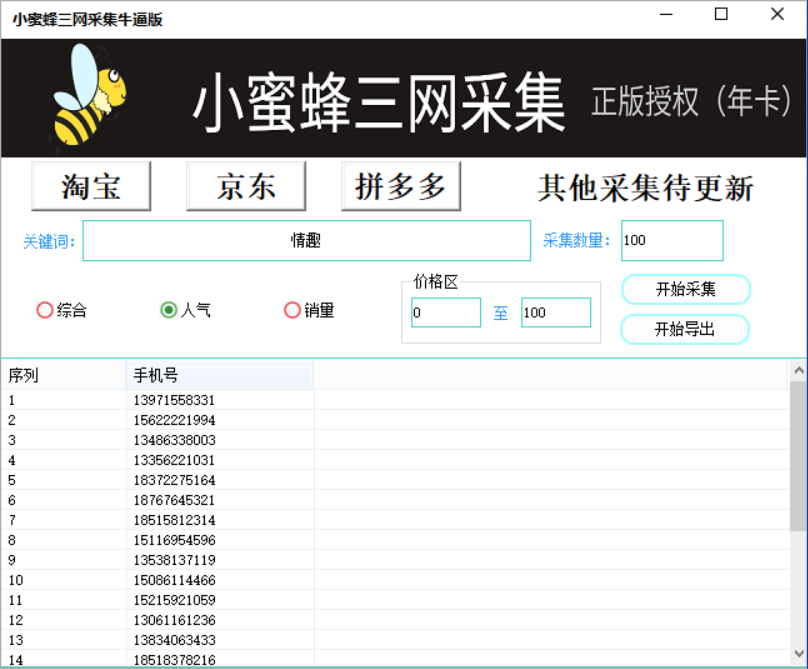Click the minimum price field showing 0
The height and width of the screenshot is (669, 808).
click(x=445, y=313)
